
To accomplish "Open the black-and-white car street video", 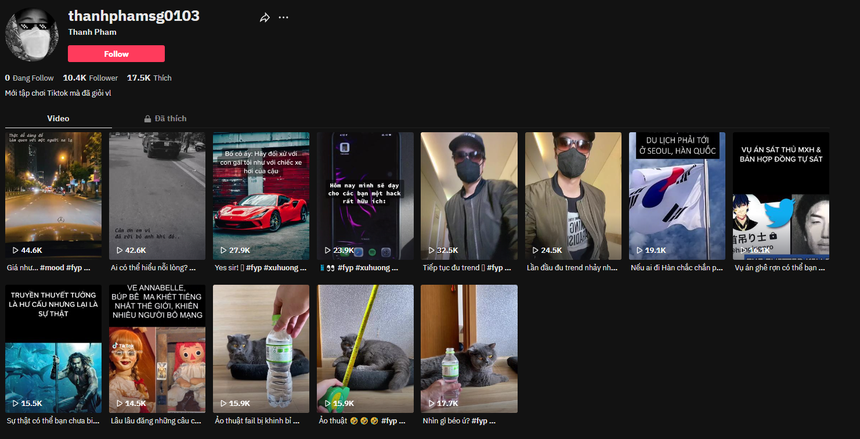I will tap(157, 195).
